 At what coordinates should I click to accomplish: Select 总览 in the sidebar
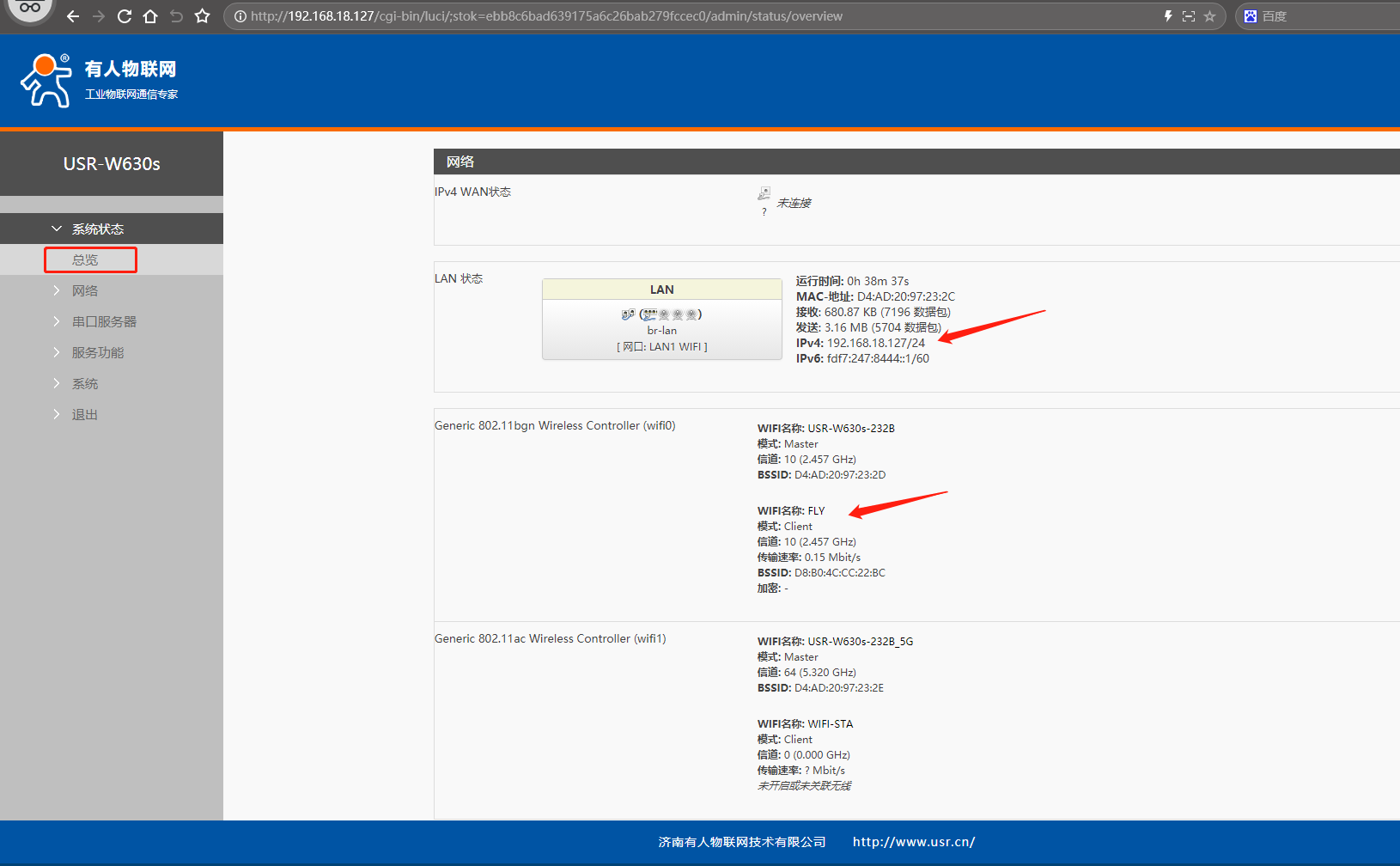click(x=85, y=260)
